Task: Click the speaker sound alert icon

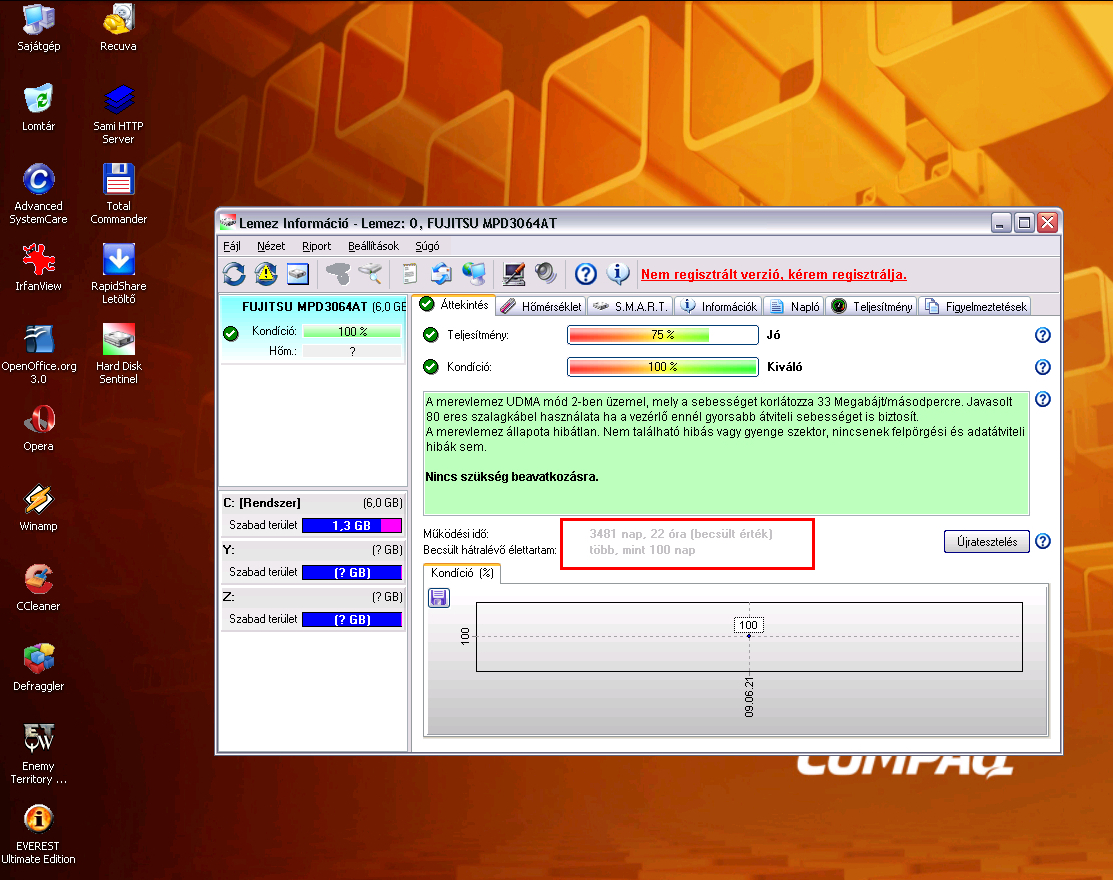Action: point(546,274)
